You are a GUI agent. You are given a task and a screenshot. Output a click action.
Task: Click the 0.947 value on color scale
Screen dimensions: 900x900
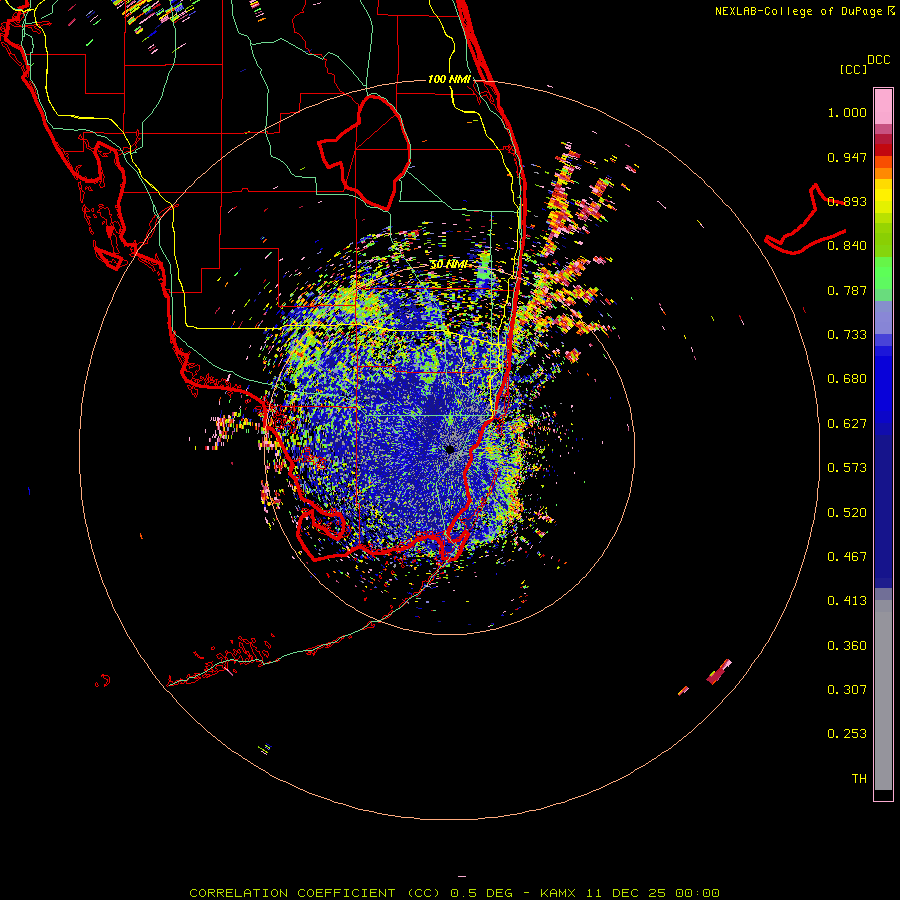(847, 157)
